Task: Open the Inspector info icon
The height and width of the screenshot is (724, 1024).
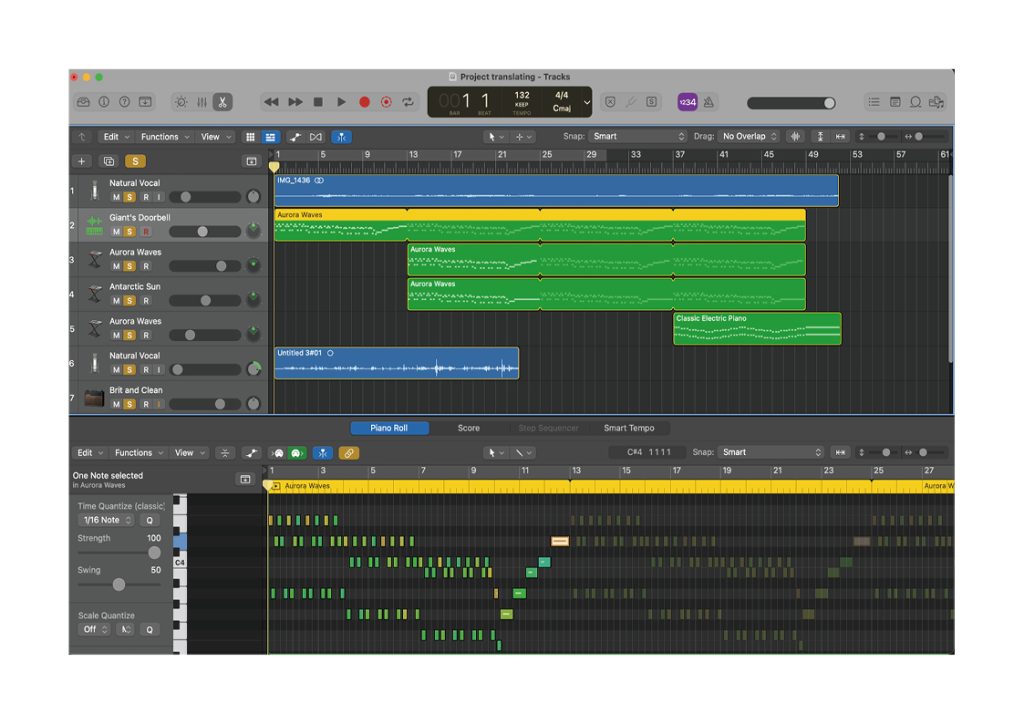Action: tap(104, 102)
